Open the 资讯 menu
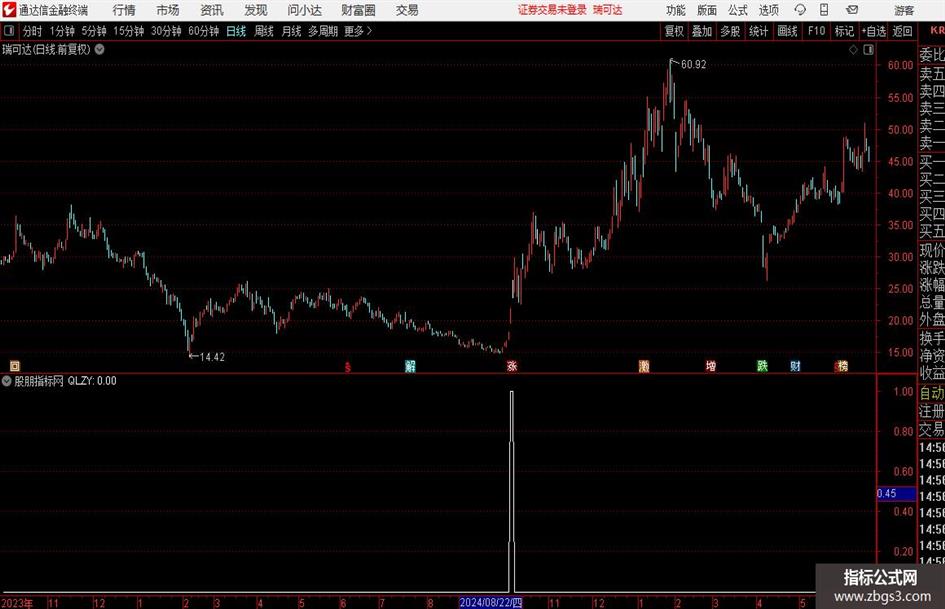This screenshot has height=609, width=945. coord(212,10)
